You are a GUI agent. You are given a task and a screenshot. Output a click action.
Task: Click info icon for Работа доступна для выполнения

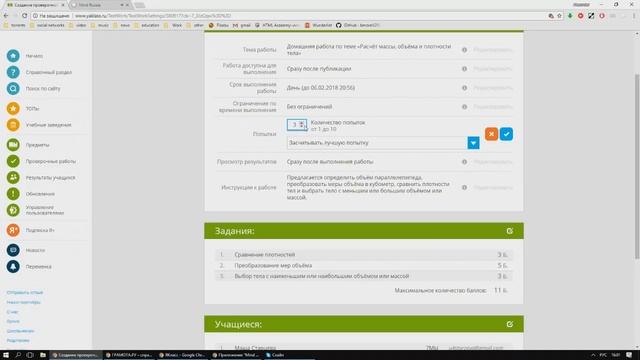click(464, 69)
